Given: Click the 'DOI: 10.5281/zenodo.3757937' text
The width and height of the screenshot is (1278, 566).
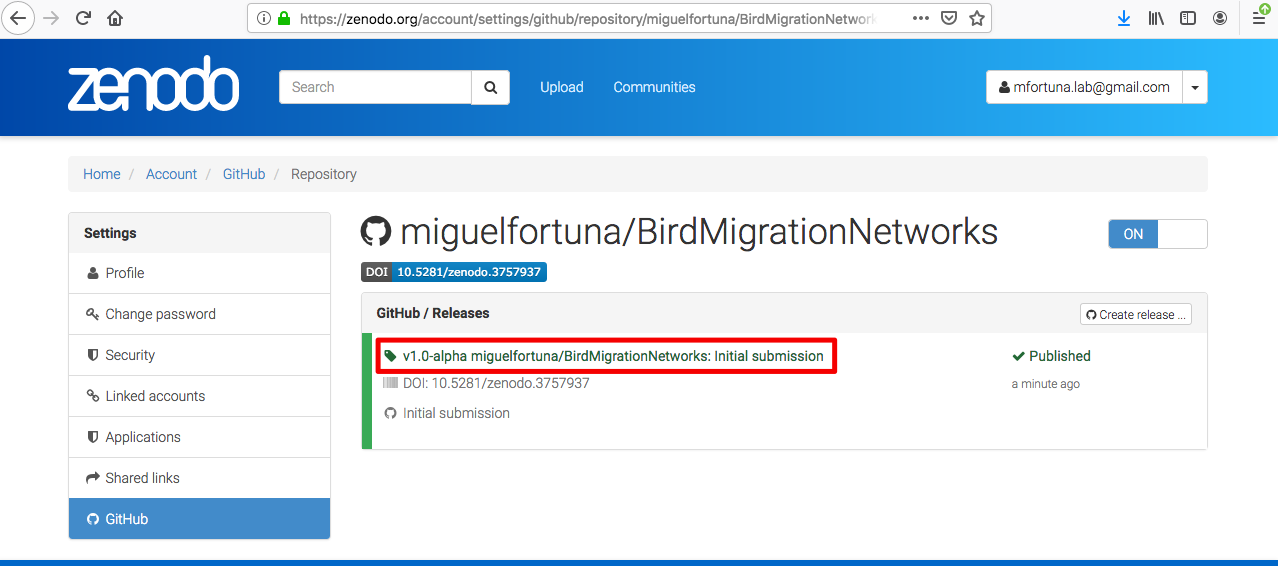Looking at the screenshot, I should [496, 383].
